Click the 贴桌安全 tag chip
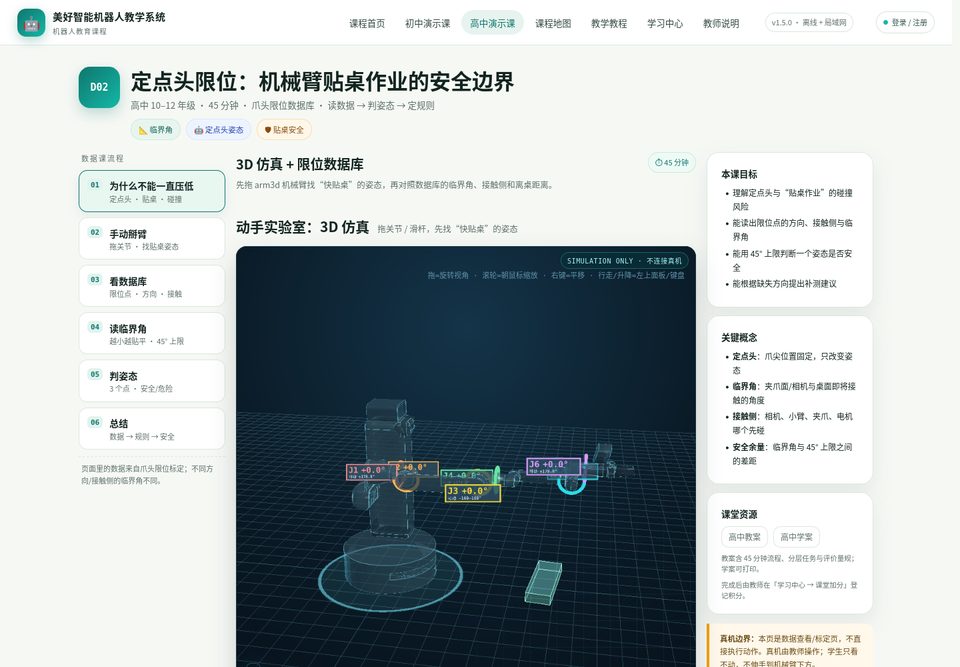 click(x=284, y=130)
